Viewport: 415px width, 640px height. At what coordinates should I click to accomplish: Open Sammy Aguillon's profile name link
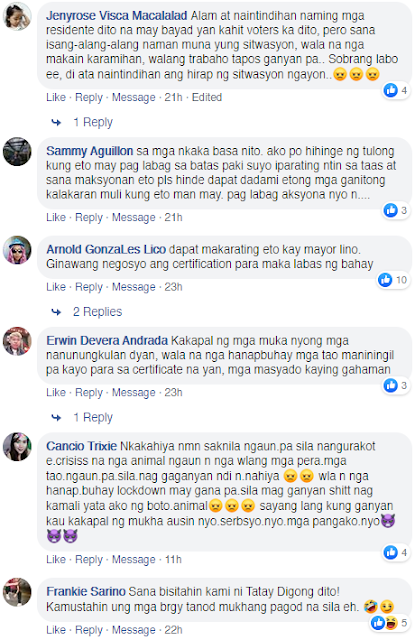[x=89, y=151]
